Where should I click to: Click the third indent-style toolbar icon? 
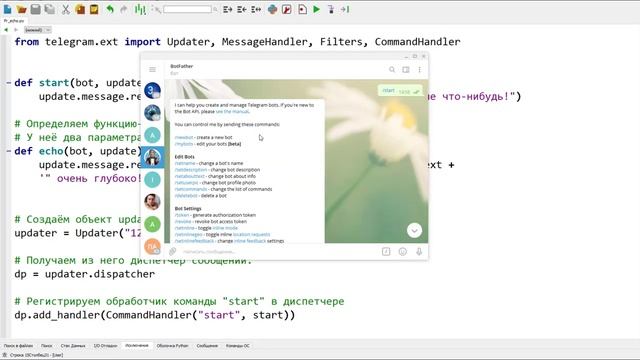point(256,9)
